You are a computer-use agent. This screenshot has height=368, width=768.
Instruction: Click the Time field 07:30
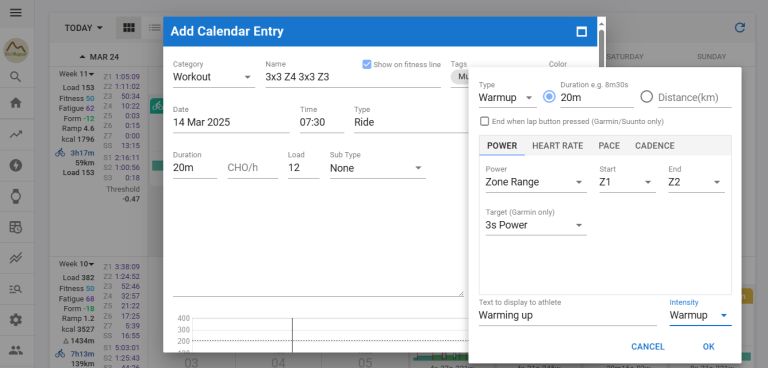pyautogui.click(x=322, y=123)
